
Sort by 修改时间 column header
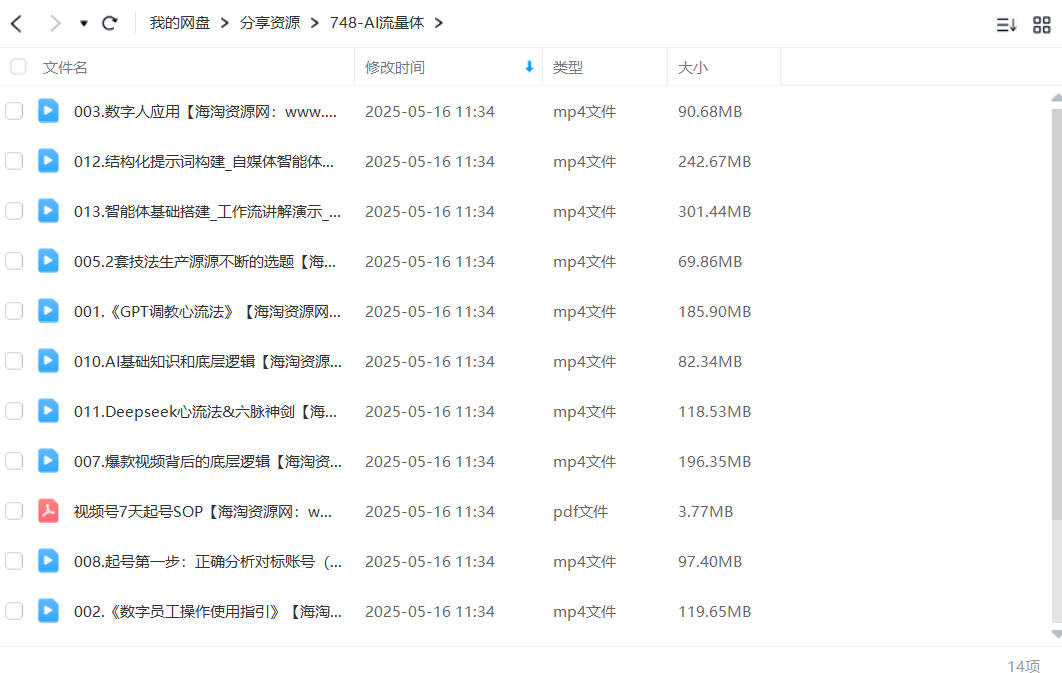(395, 68)
